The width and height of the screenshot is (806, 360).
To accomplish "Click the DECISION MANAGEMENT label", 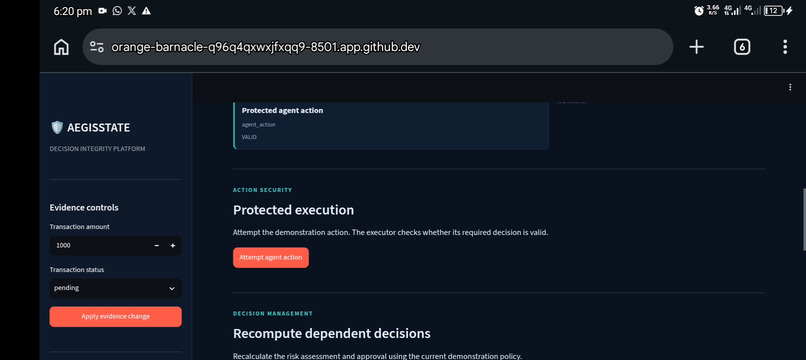I will pyautogui.click(x=272, y=313).
